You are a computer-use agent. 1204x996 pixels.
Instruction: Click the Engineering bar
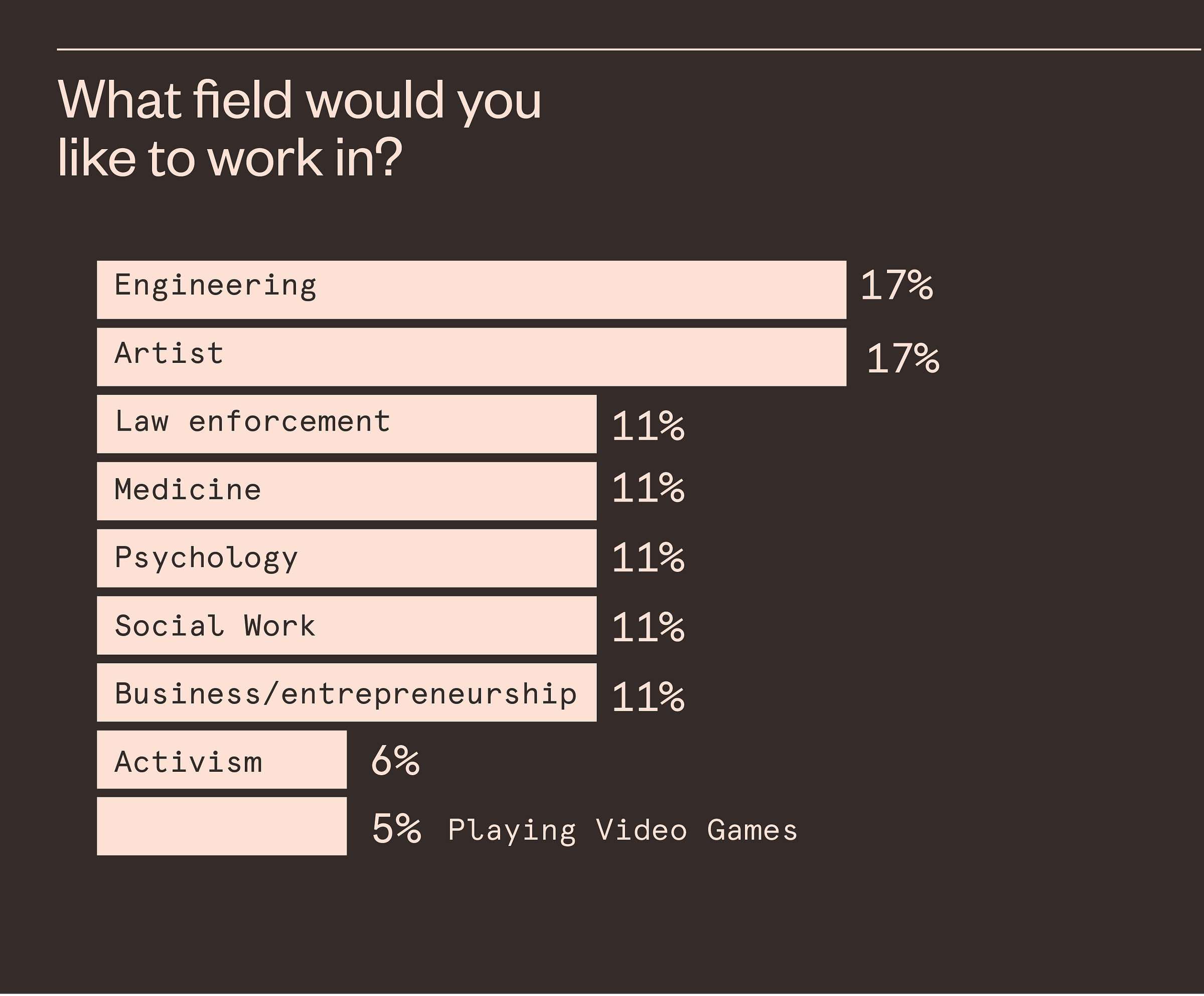[x=471, y=290]
